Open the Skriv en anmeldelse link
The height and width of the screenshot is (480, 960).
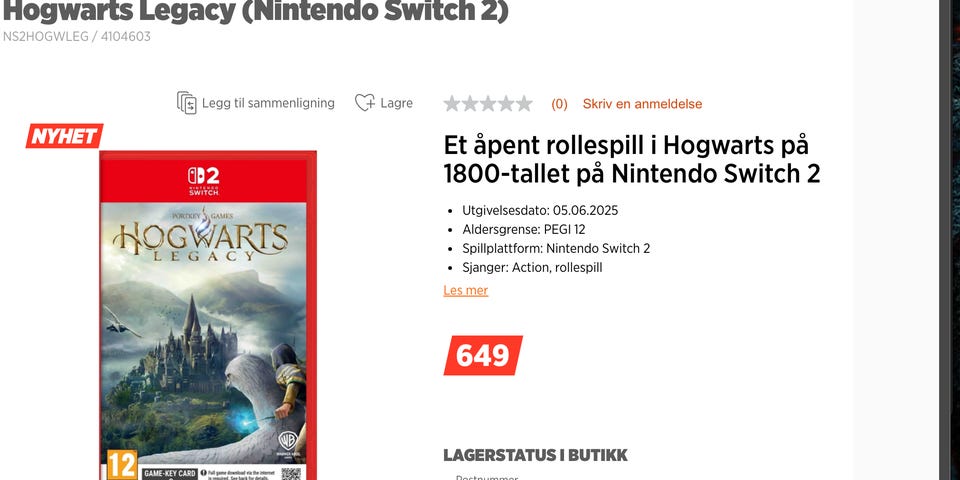(642, 104)
